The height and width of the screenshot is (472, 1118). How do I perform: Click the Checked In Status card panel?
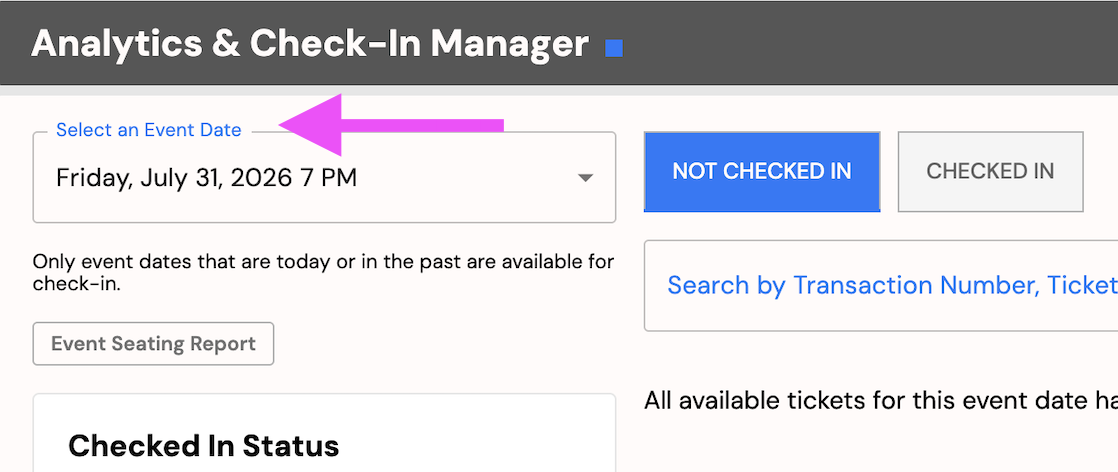[324, 433]
